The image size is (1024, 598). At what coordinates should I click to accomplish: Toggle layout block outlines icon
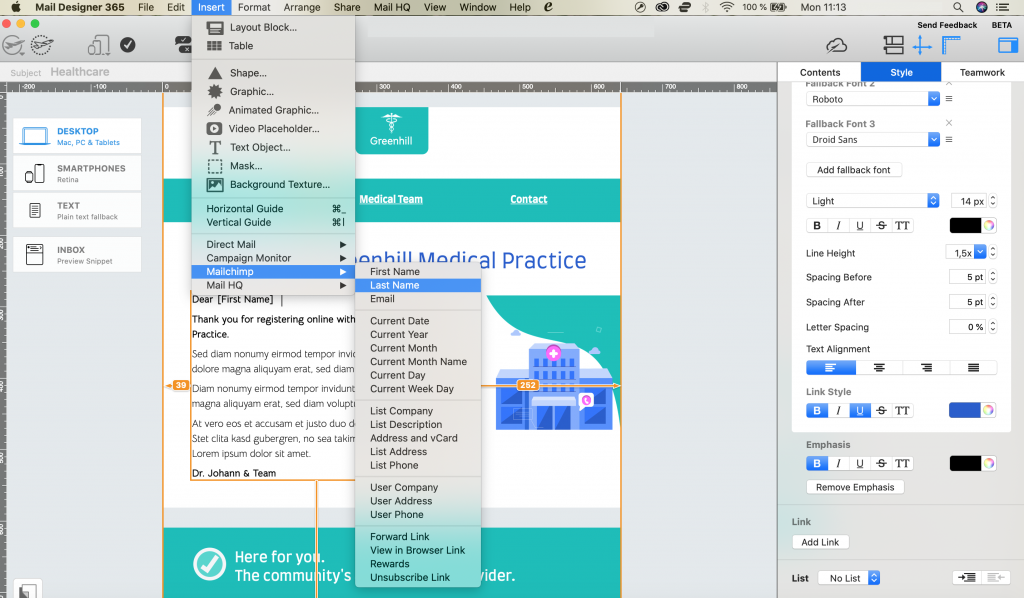click(893, 45)
